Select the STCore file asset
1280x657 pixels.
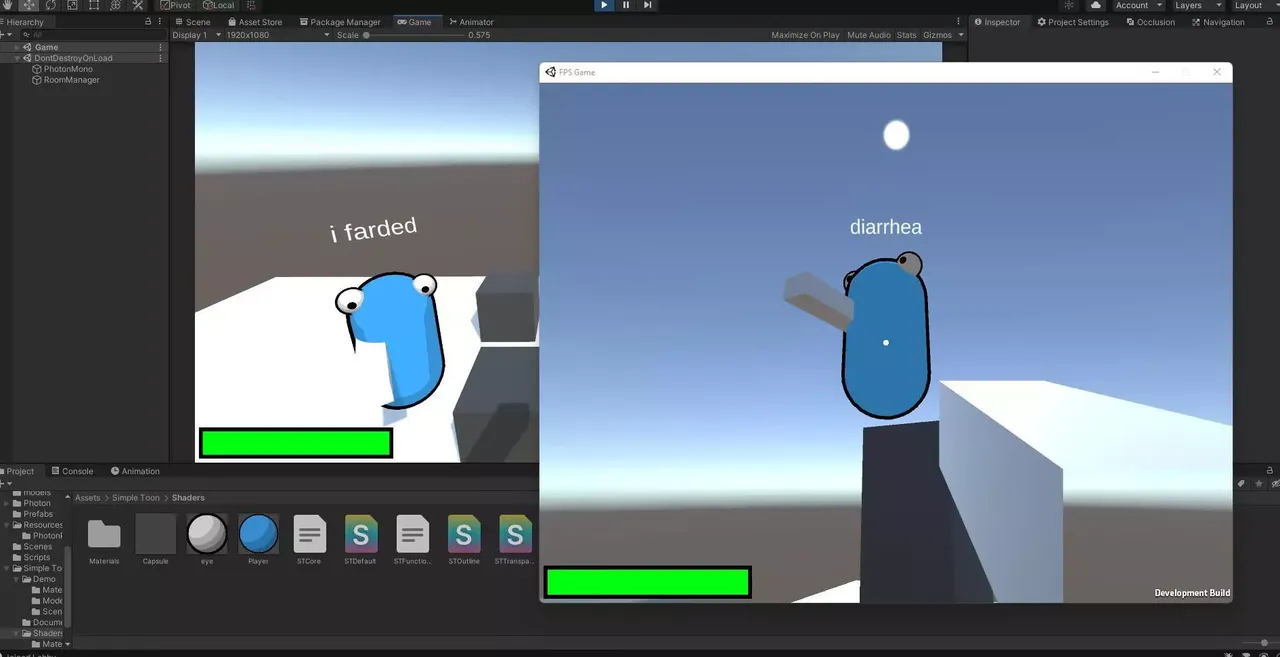tap(310, 540)
